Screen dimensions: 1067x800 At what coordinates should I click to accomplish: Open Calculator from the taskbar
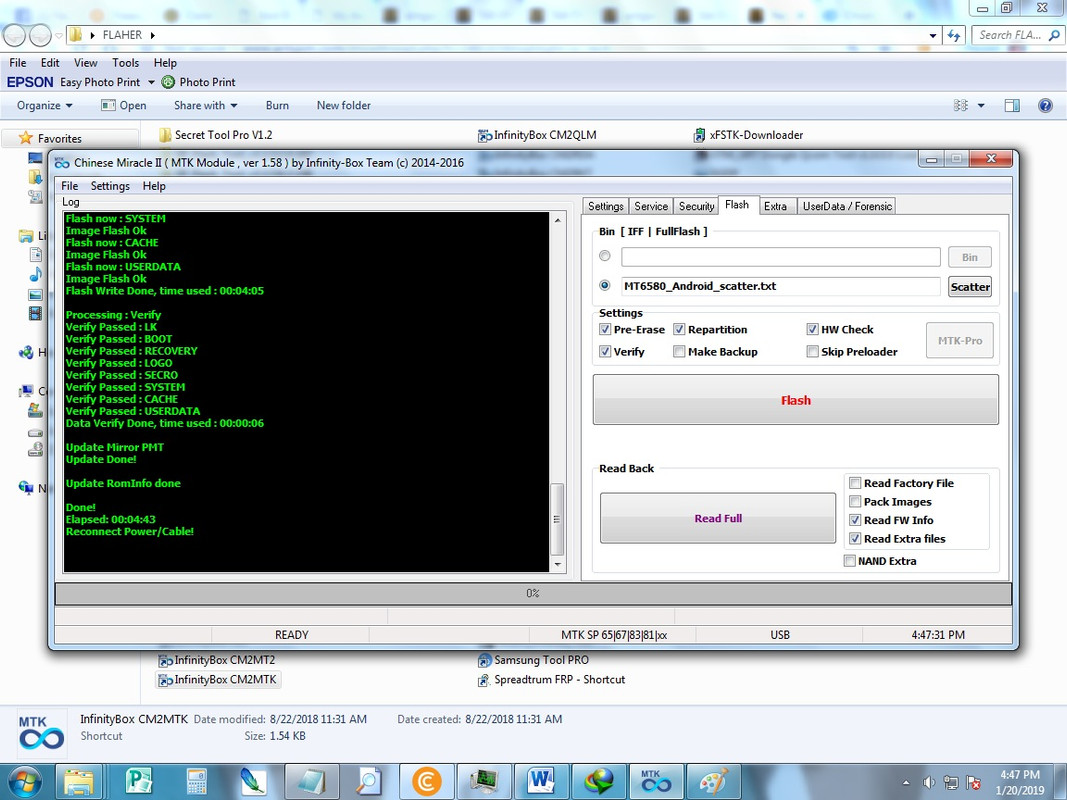197,782
